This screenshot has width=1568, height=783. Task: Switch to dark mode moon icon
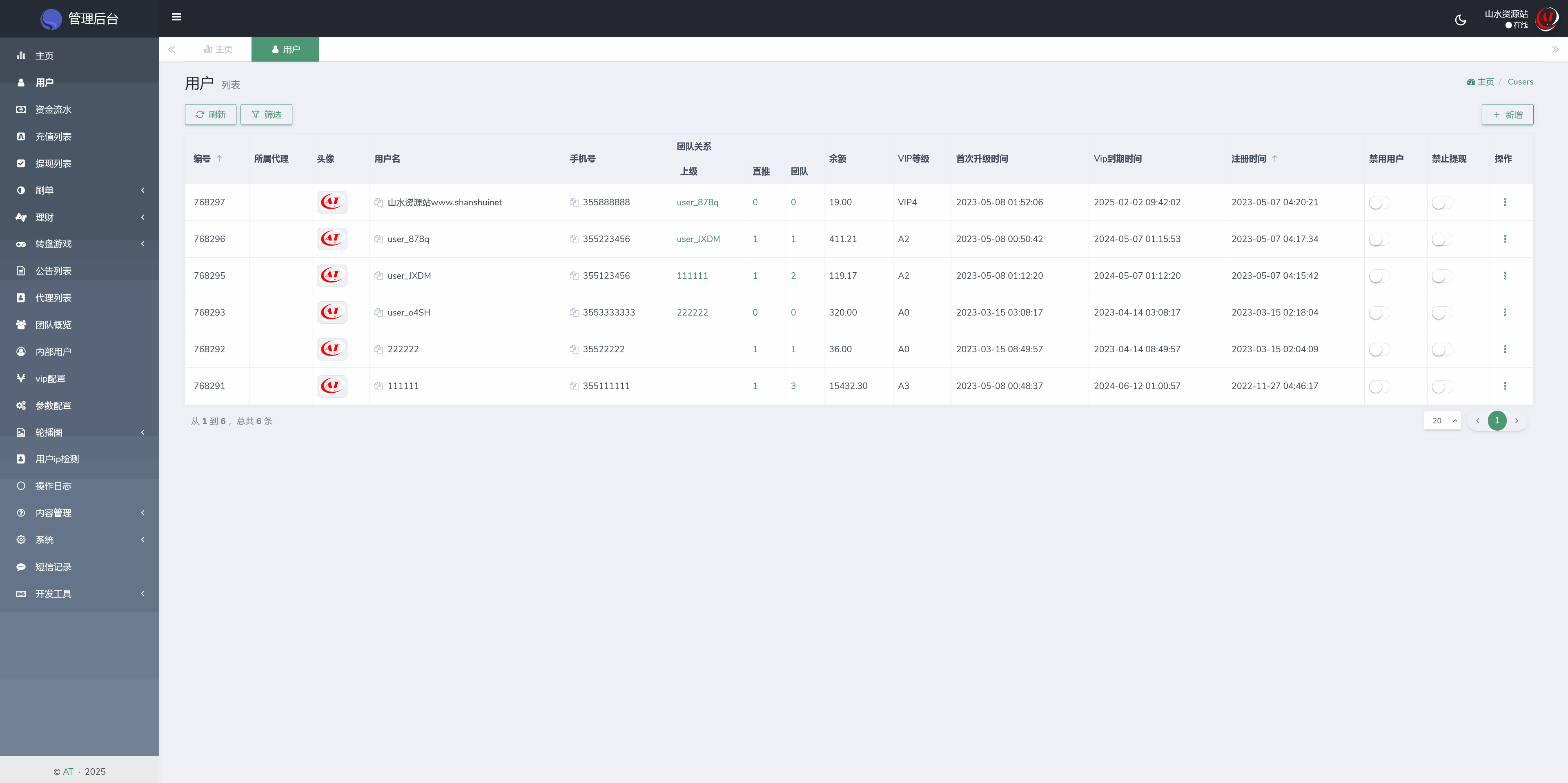pos(1460,20)
